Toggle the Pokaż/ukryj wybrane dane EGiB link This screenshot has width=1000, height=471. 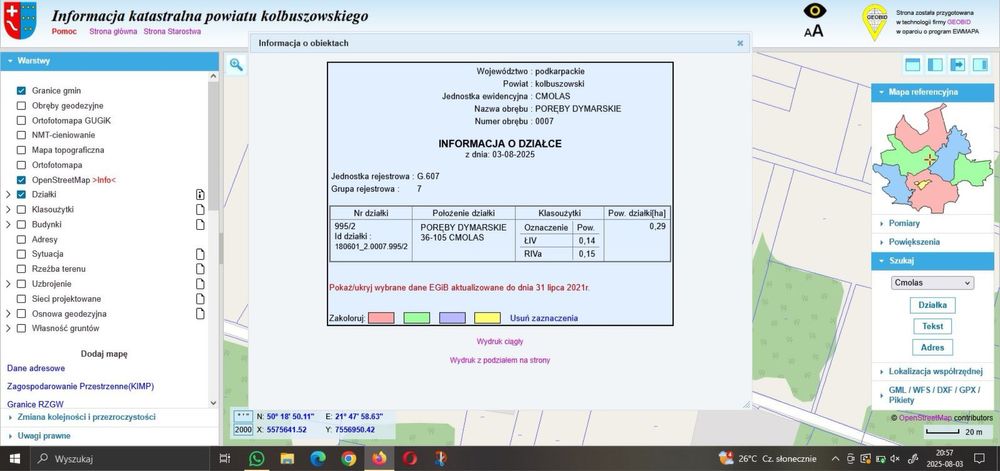(x=459, y=287)
